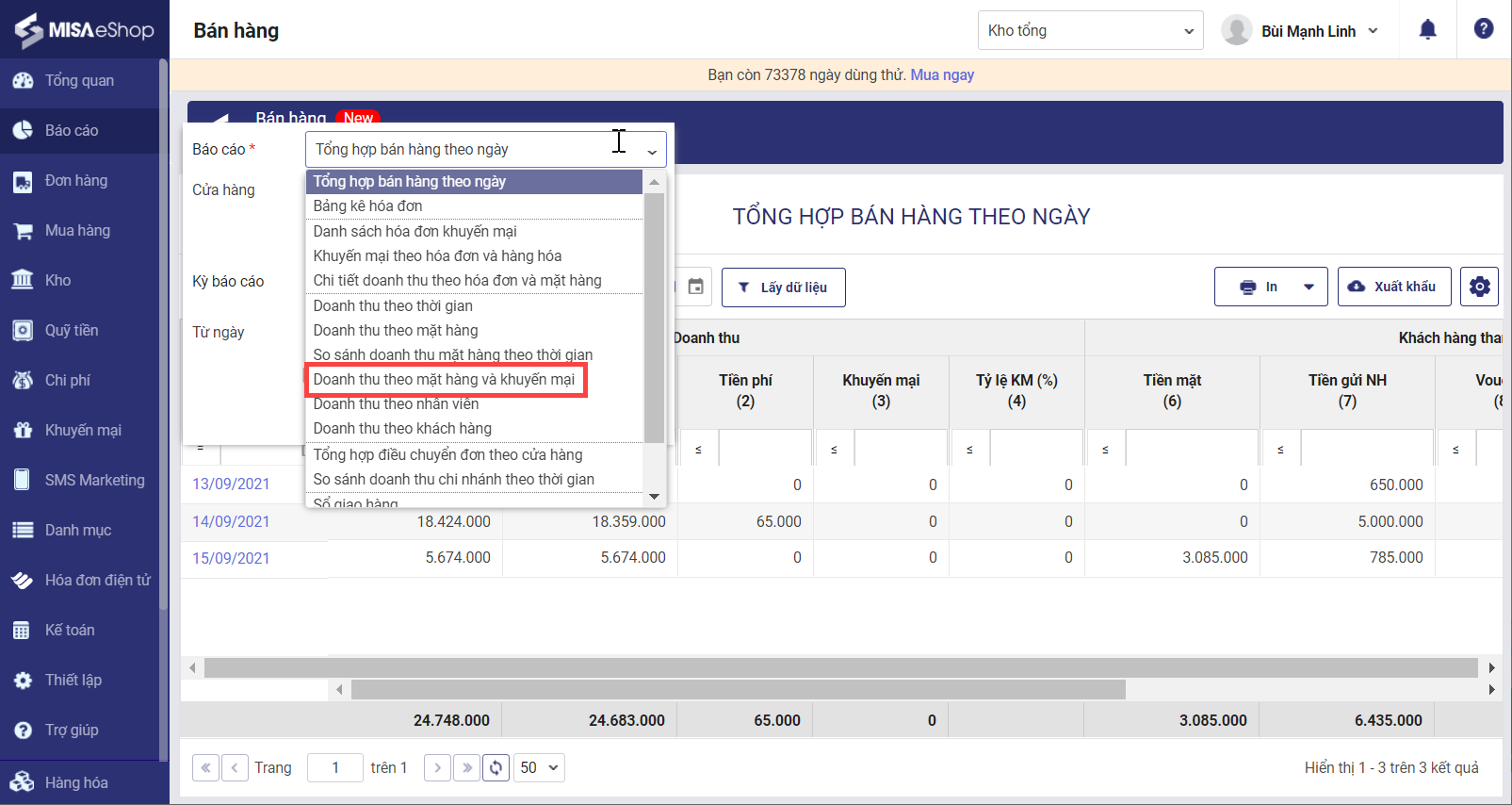The height and width of the screenshot is (805, 1512).
Task: Open the page size 50 dropdown
Action: point(539,767)
